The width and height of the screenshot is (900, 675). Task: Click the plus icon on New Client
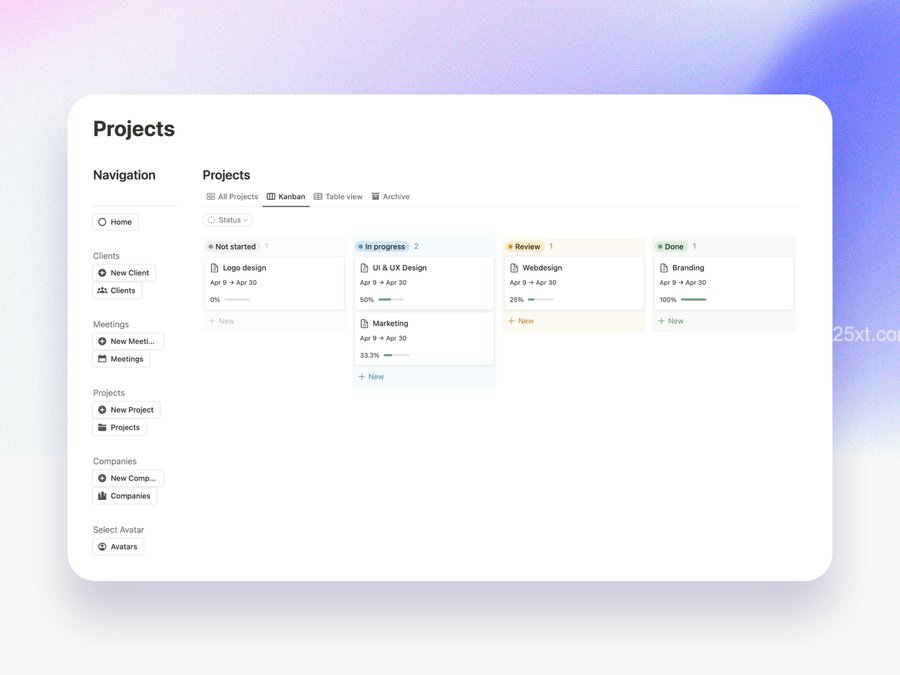click(102, 273)
